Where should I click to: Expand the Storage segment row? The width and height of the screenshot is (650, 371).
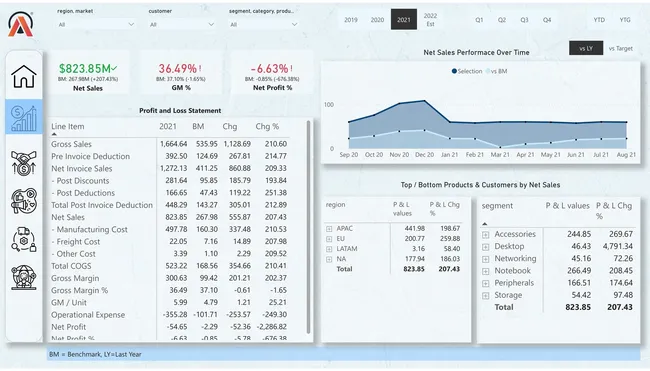click(485, 296)
